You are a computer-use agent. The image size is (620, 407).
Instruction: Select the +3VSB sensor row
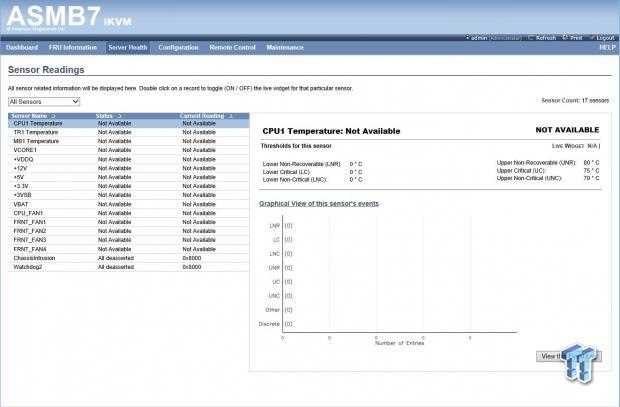click(x=129, y=195)
